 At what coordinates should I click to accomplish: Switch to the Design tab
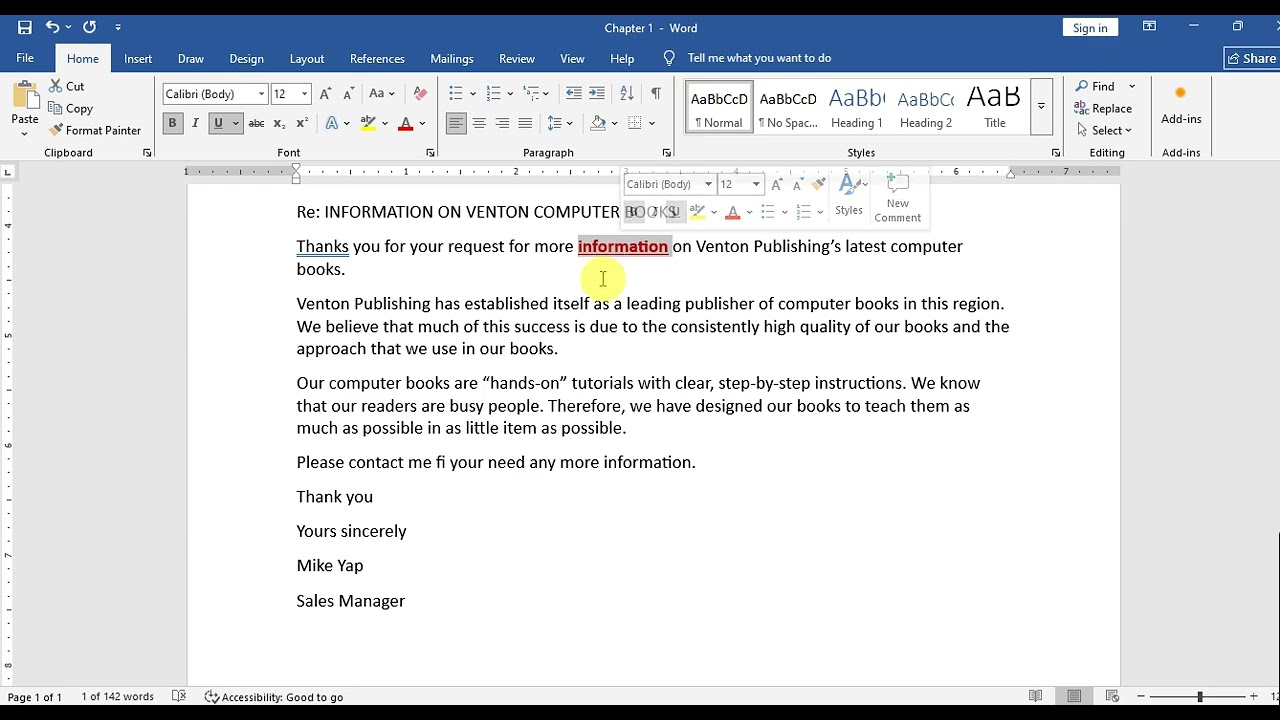pos(246,58)
